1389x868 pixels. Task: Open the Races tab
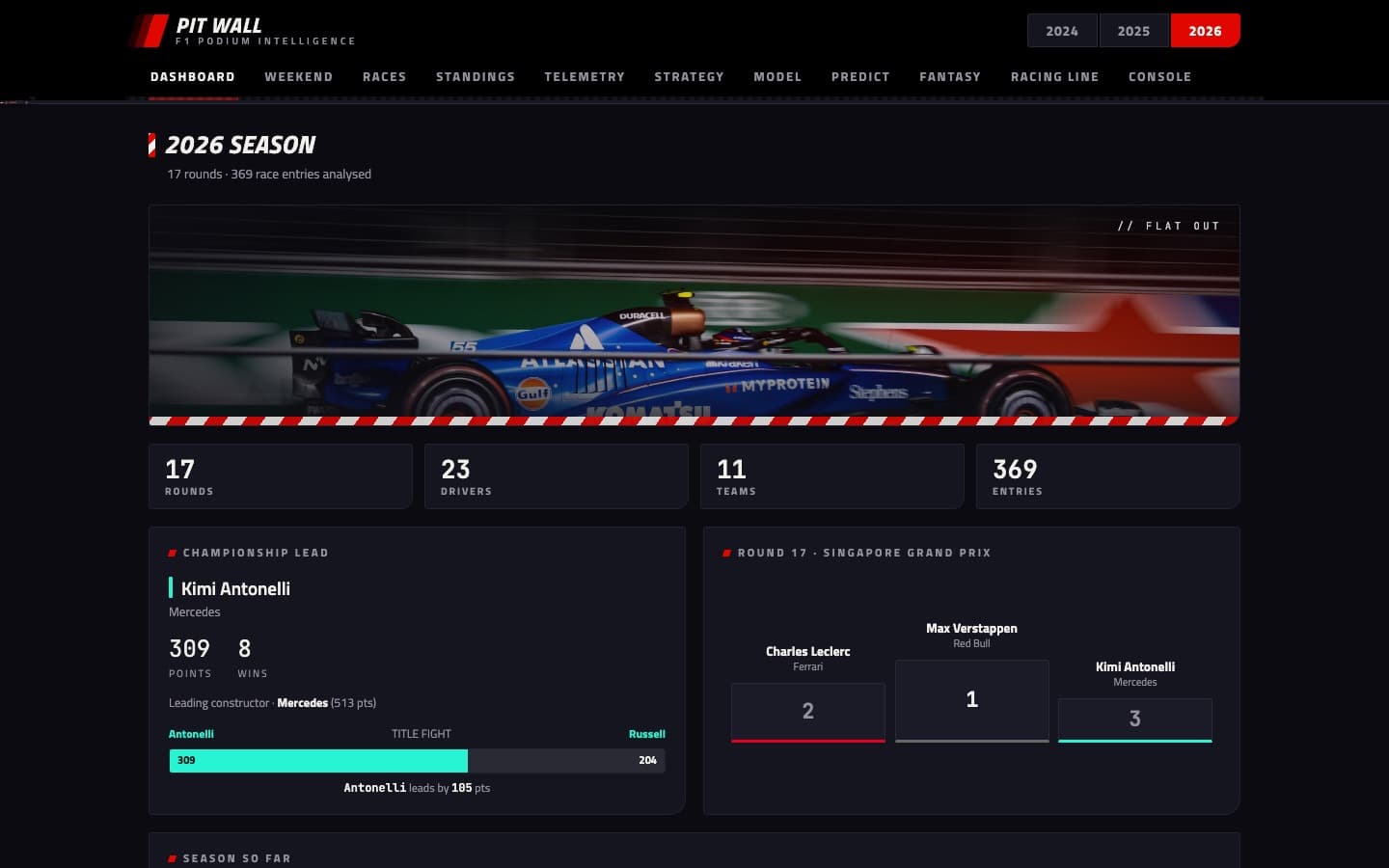point(384,77)
